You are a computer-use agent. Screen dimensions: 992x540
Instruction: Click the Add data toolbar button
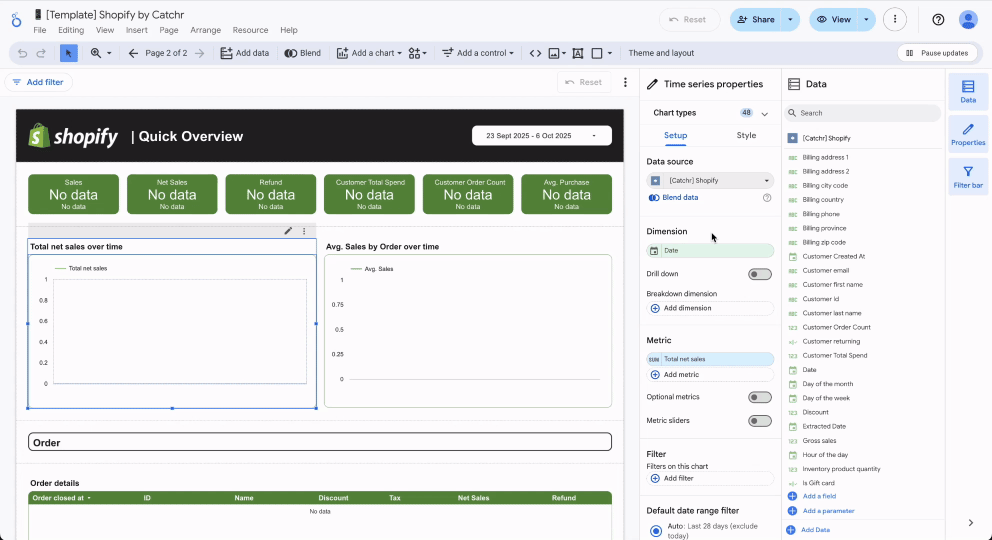[245, 53]
